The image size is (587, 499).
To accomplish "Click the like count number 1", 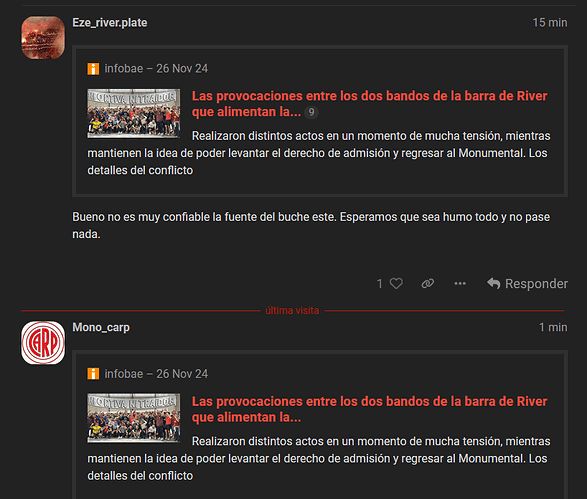I will pos(380,283).
